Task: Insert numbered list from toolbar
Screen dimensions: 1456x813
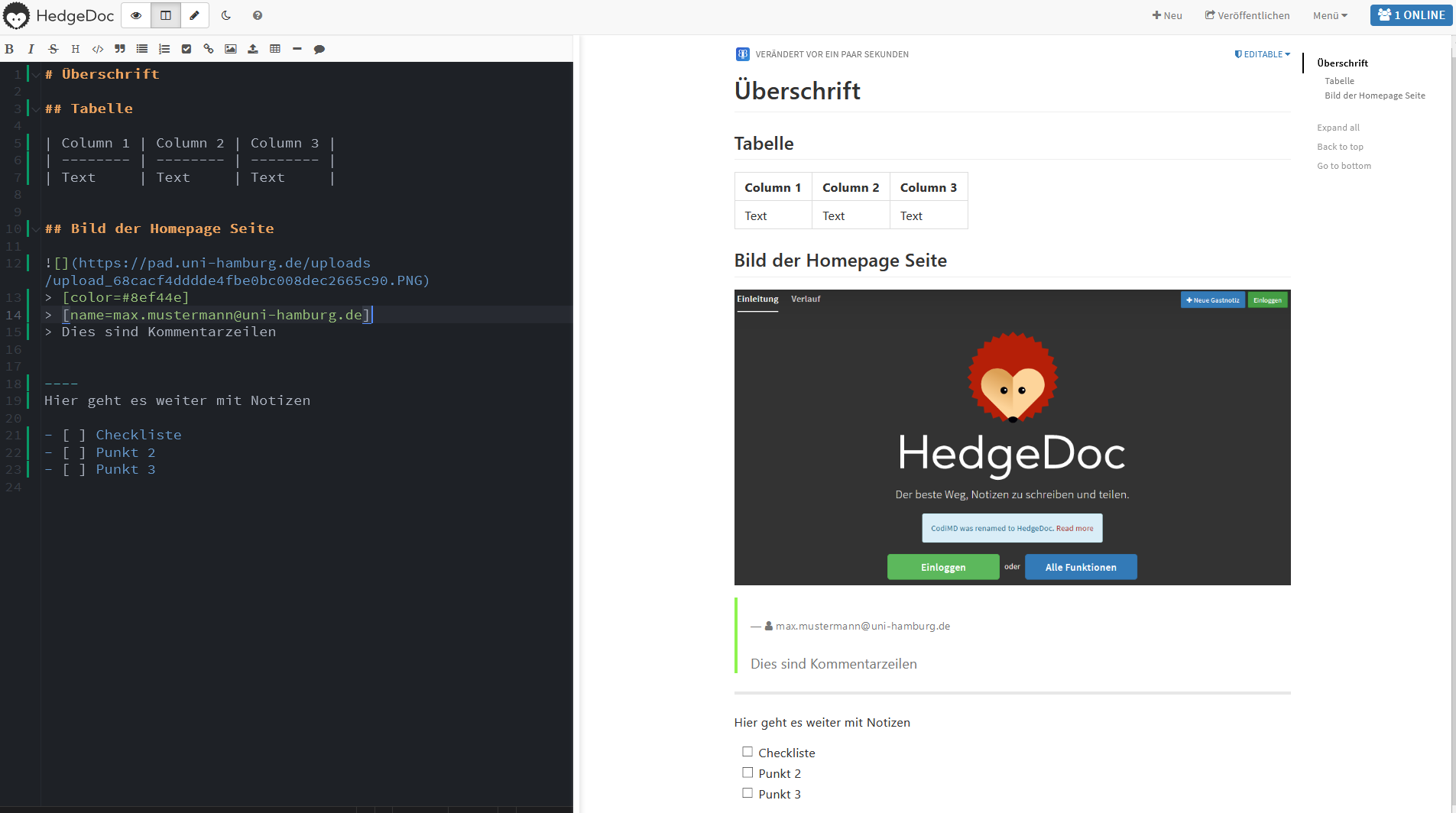Action: coord(164,49)
